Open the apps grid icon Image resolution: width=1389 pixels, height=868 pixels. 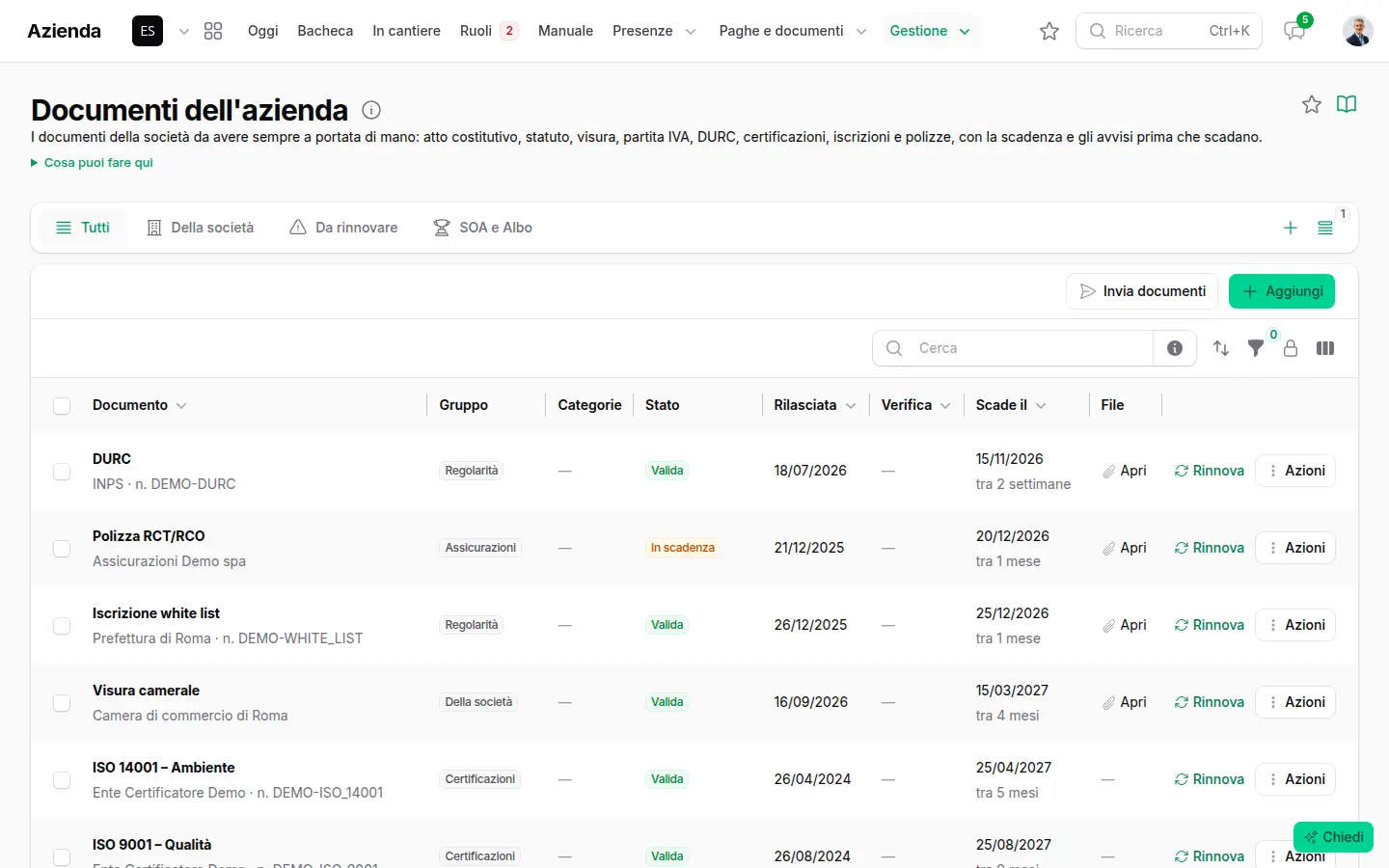pyautogui.click(x=213, y=31)
